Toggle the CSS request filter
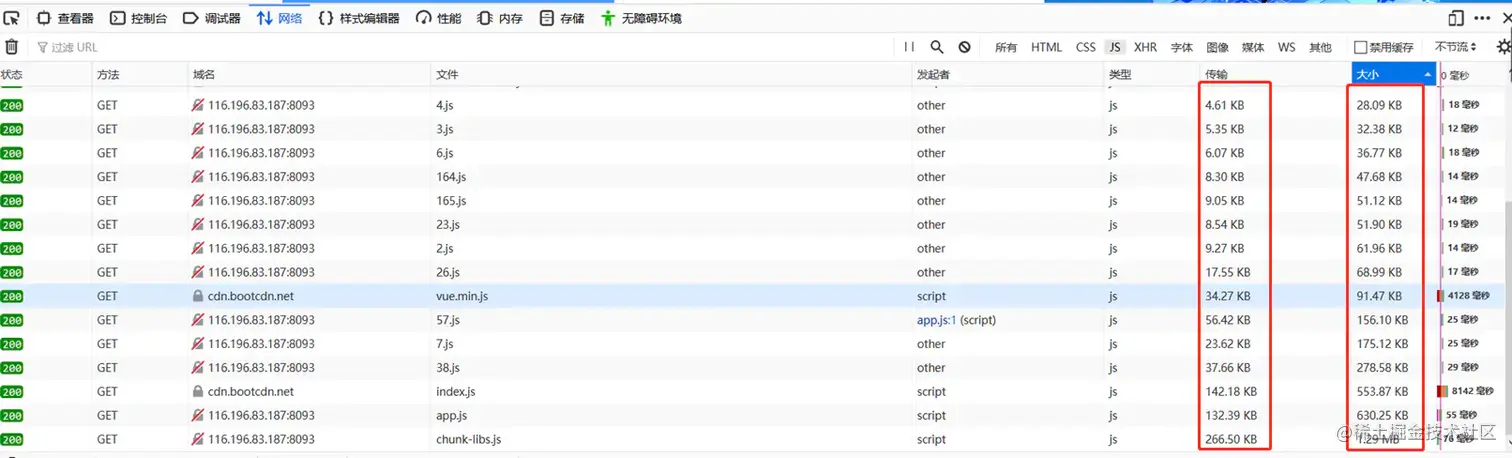Viewport: 1512px width, 458px height. pos(1086,47)
